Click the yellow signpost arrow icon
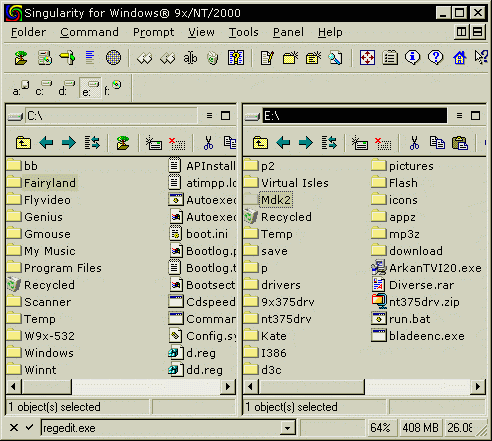This screenshot has height=441, width=492. click(67, 58)
